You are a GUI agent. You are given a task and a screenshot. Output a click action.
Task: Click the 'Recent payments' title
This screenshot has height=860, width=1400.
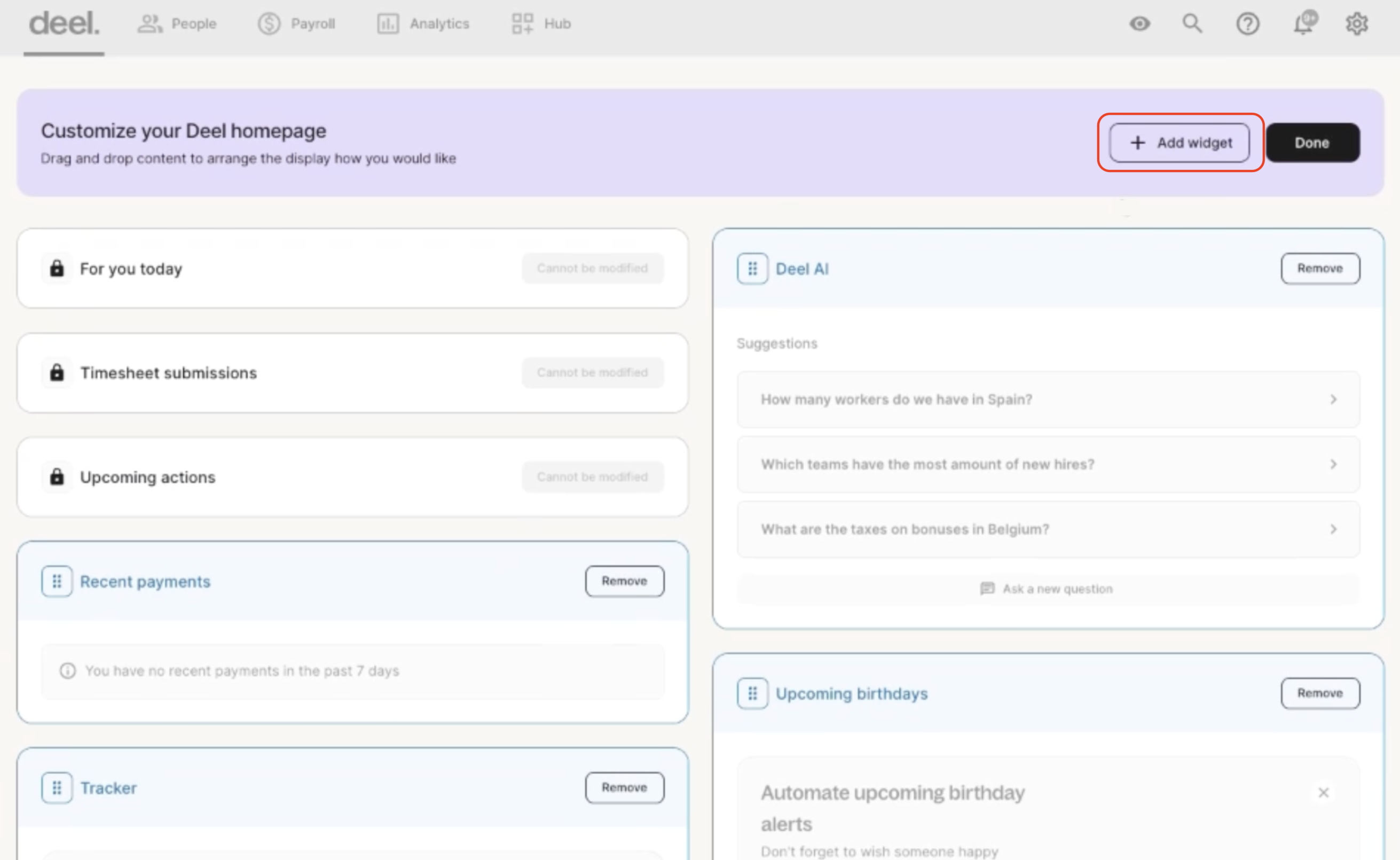point(145,581)
